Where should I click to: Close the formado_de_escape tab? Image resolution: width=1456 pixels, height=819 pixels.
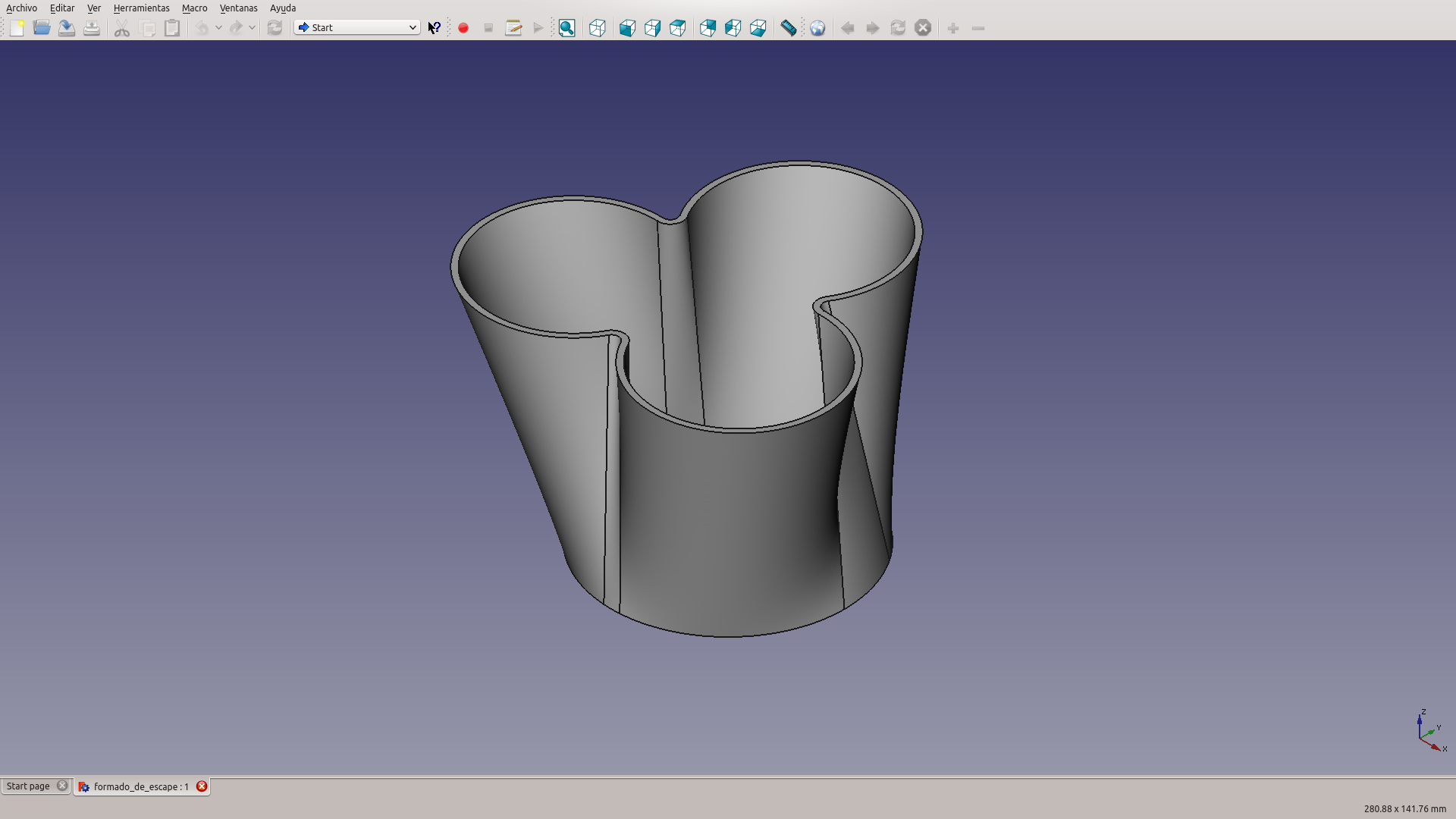pos(202,786)
